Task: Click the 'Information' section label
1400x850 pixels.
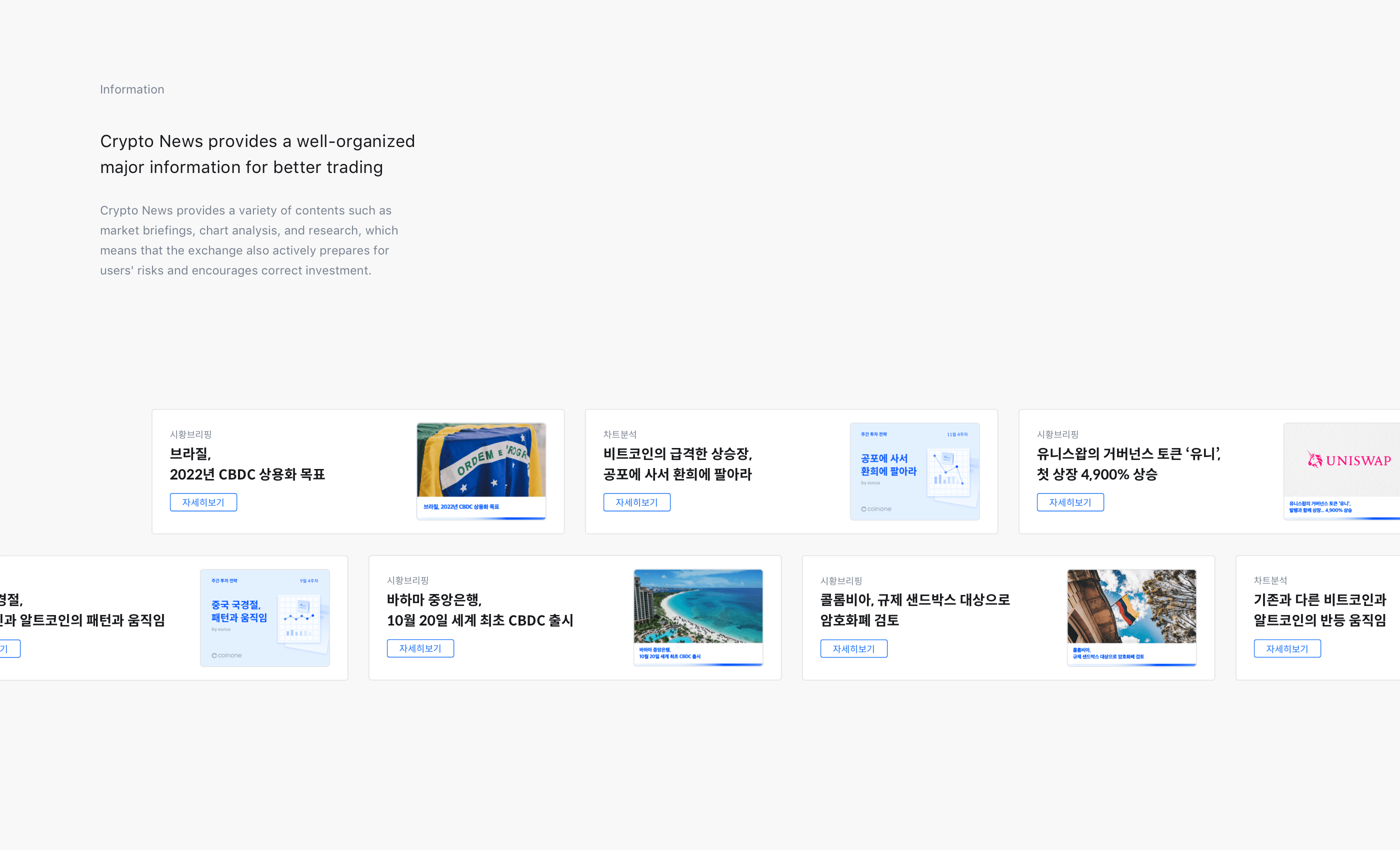Action: pos(132,89)
